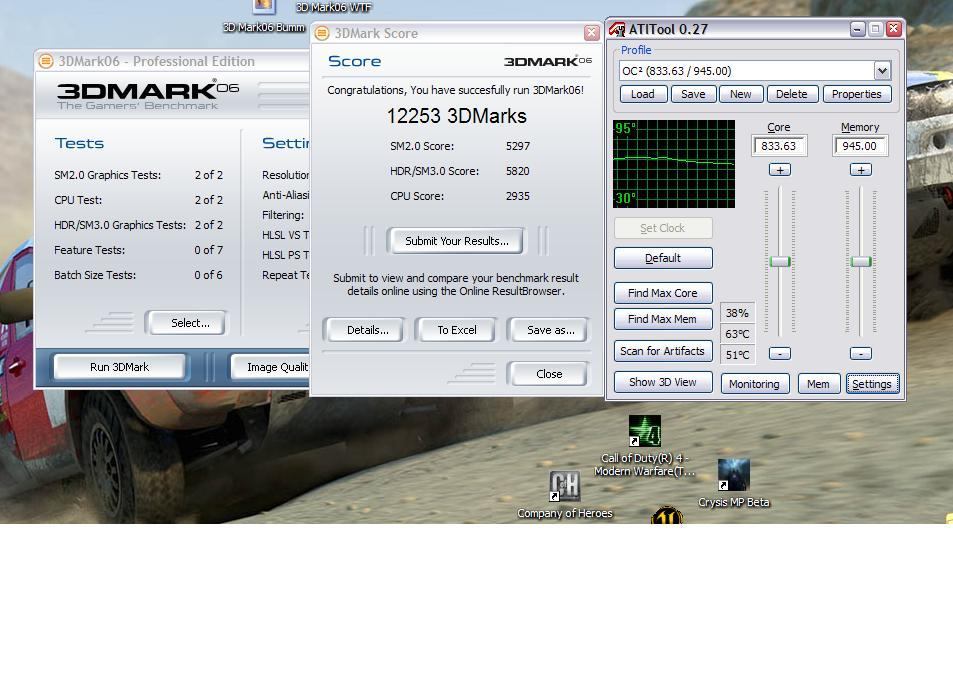Image resolution: width=953 pixels, height=692 pixels.
Task: Click the Memory clock slider handle
Action: click(x=861, y=262)
